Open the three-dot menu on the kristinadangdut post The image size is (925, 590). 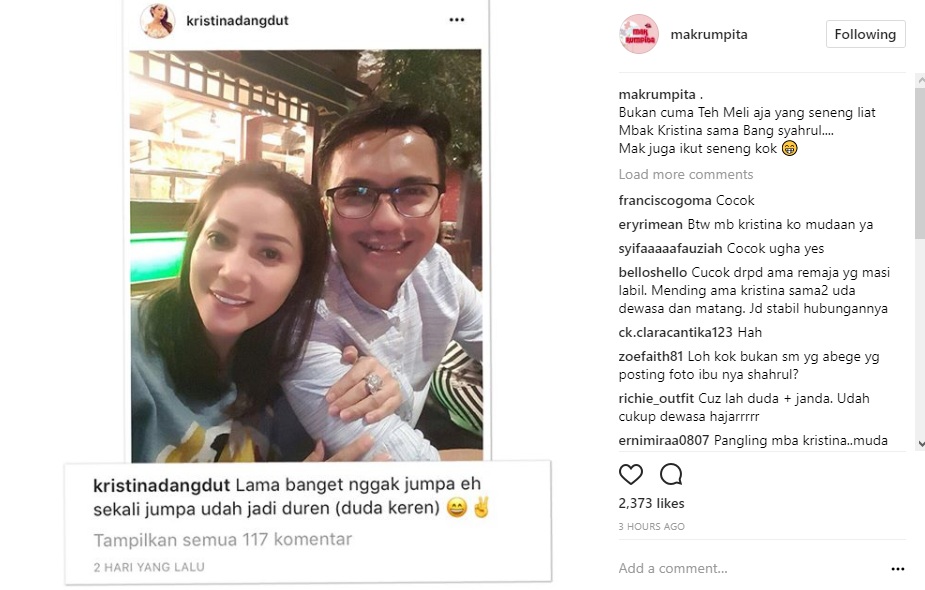(x=457, y=19)
